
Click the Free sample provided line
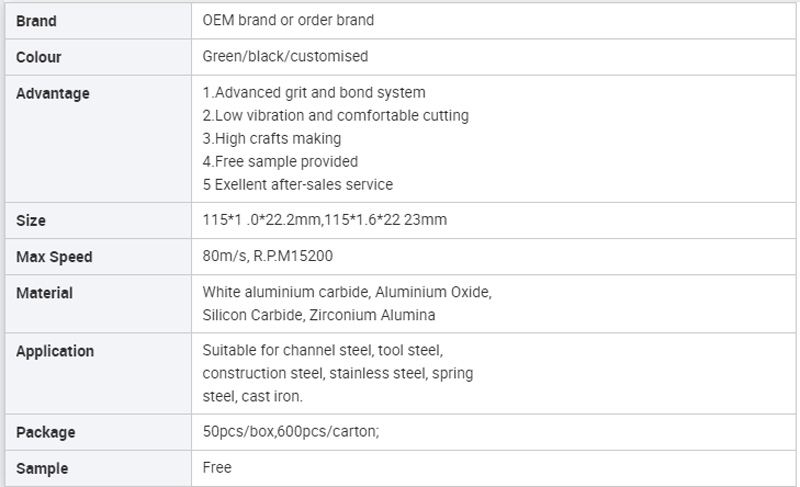pyautogui.click(x=280, y=161)
